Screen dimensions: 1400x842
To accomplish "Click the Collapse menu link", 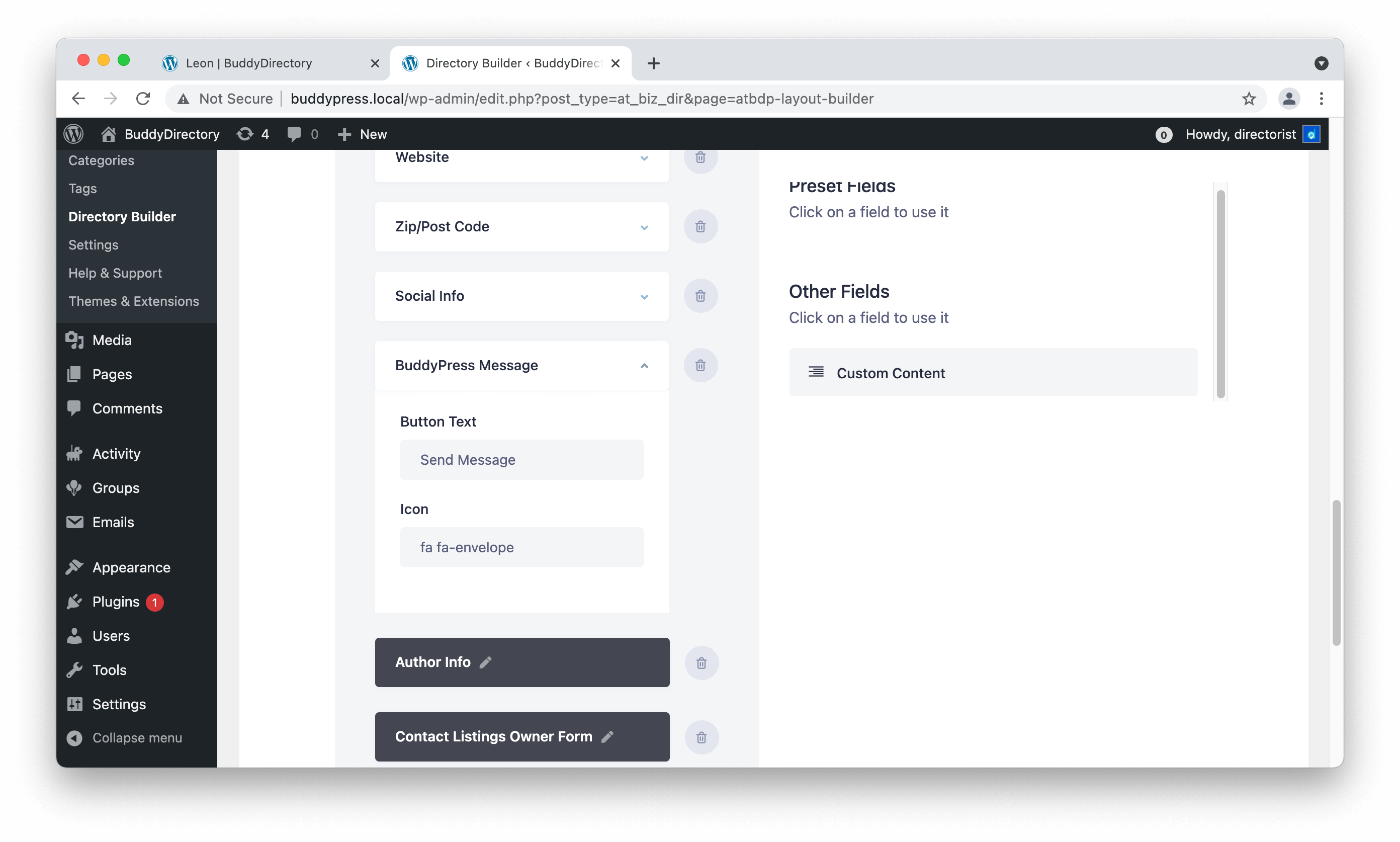I will pyautogui.click(x=137, y=737).
